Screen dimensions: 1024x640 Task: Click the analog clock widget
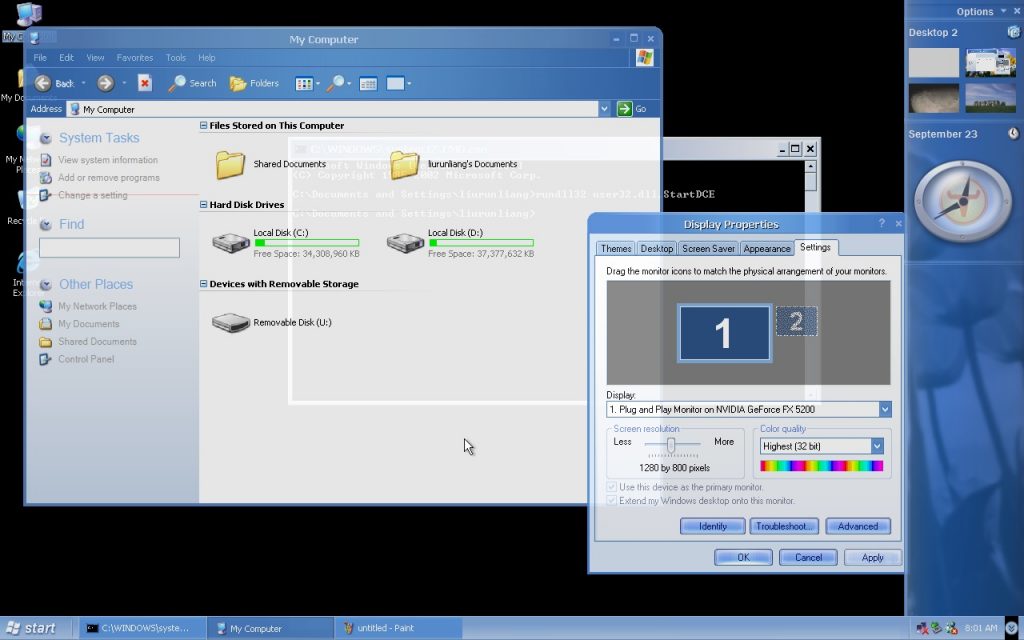[962, 201]
